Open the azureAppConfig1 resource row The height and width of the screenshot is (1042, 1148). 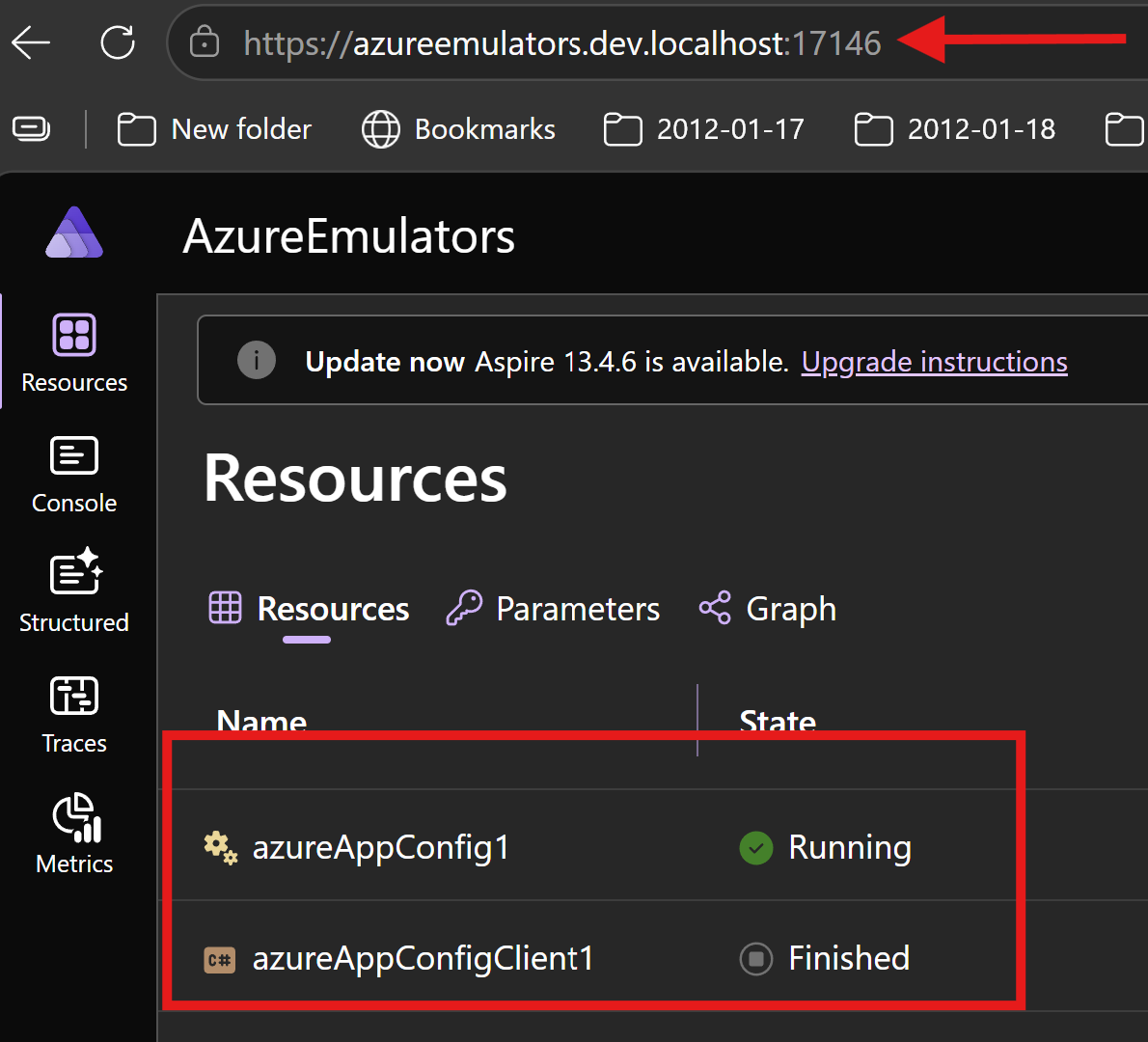[593, 847]
